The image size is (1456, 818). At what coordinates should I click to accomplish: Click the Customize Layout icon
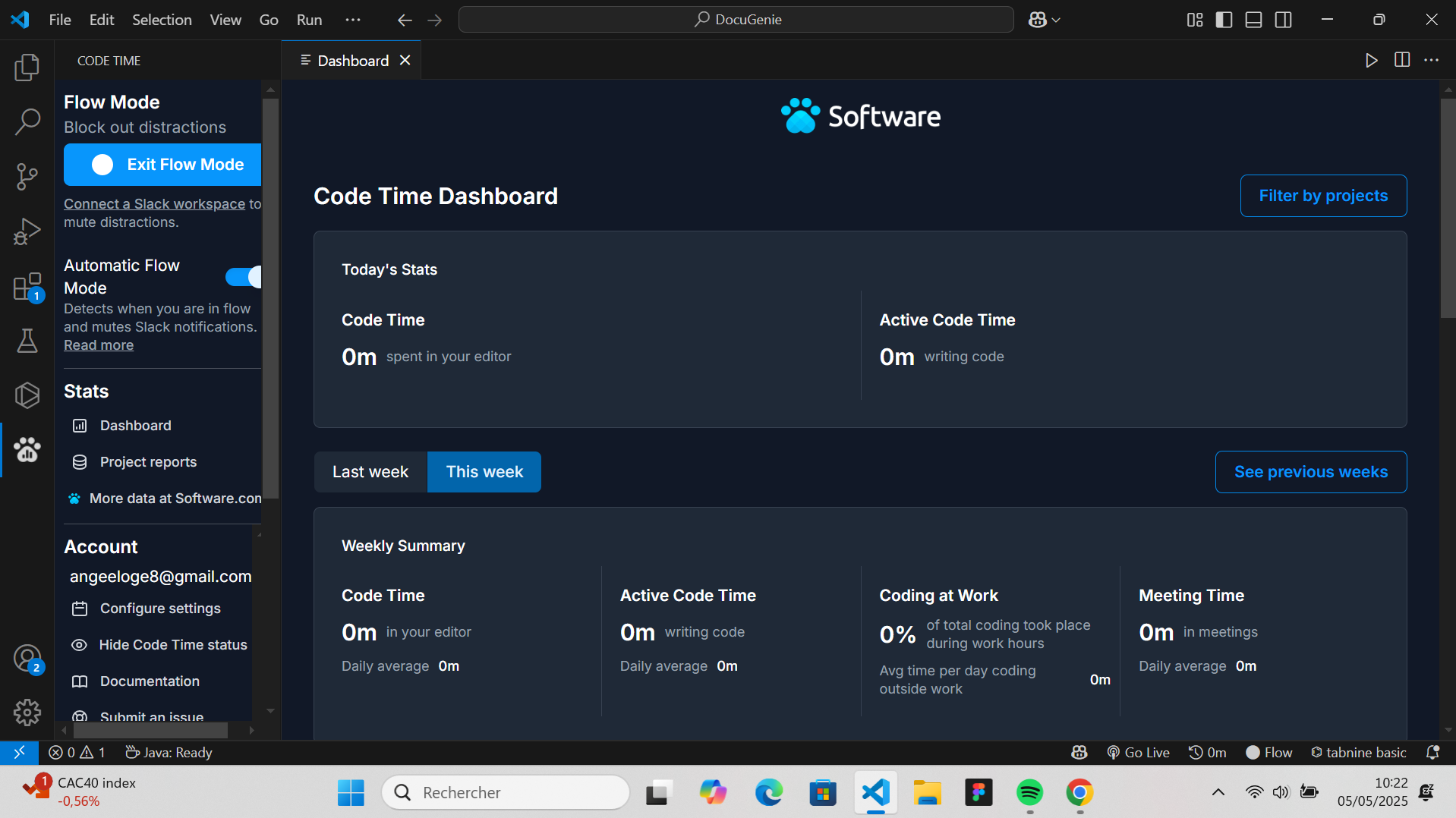[1195, 20]
